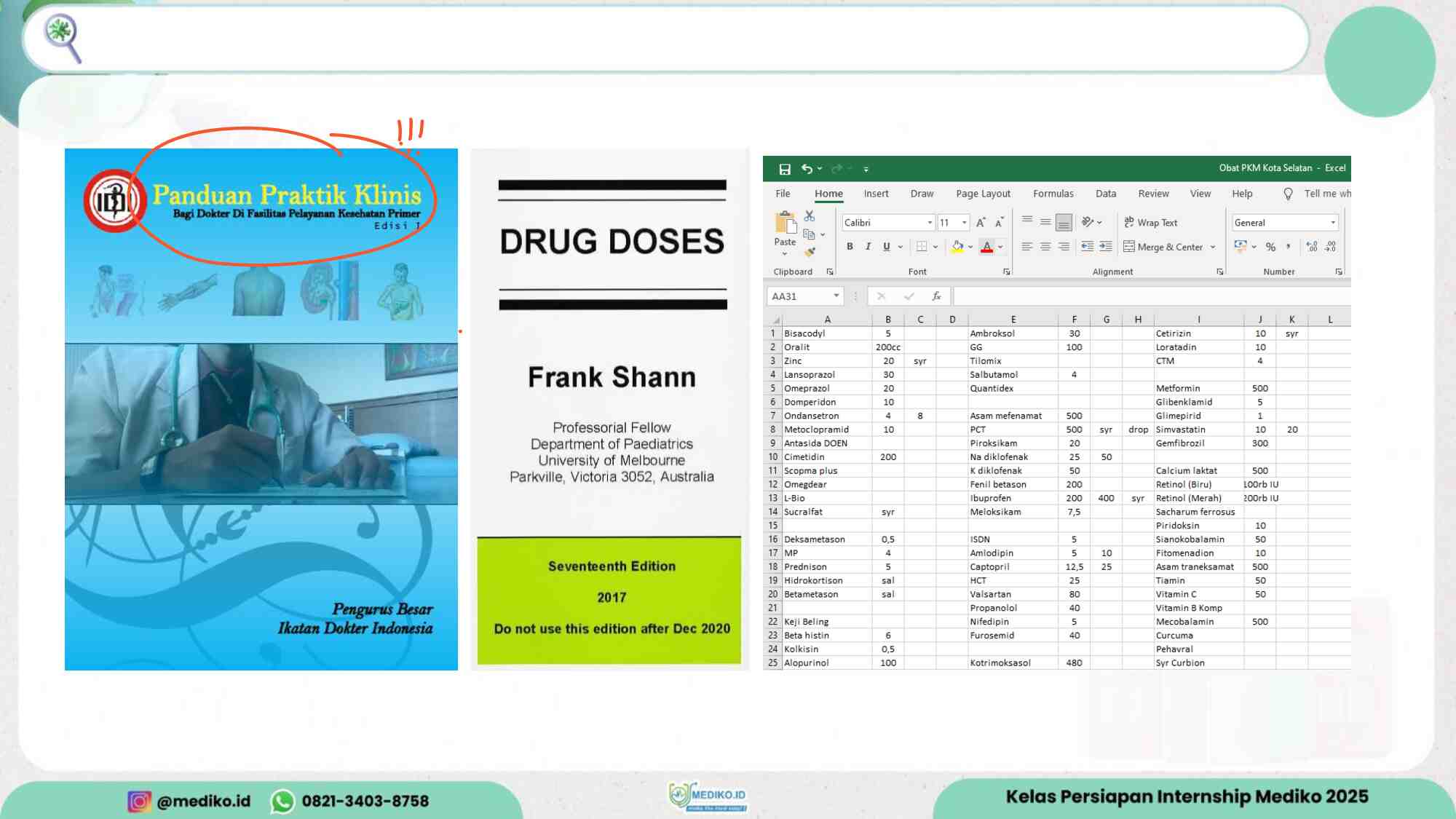Open the General number format dropdown

(x=1333, y=223)
